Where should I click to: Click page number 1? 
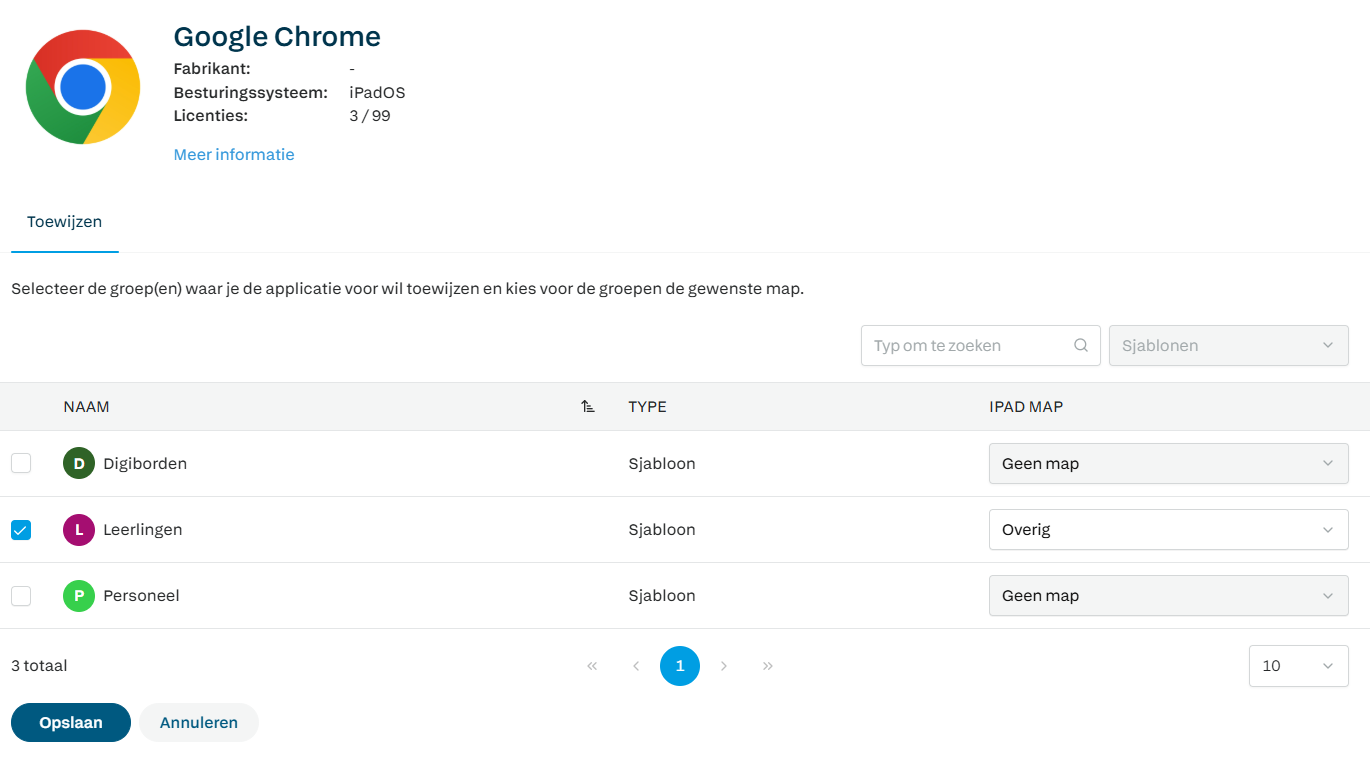coord(680,666)
